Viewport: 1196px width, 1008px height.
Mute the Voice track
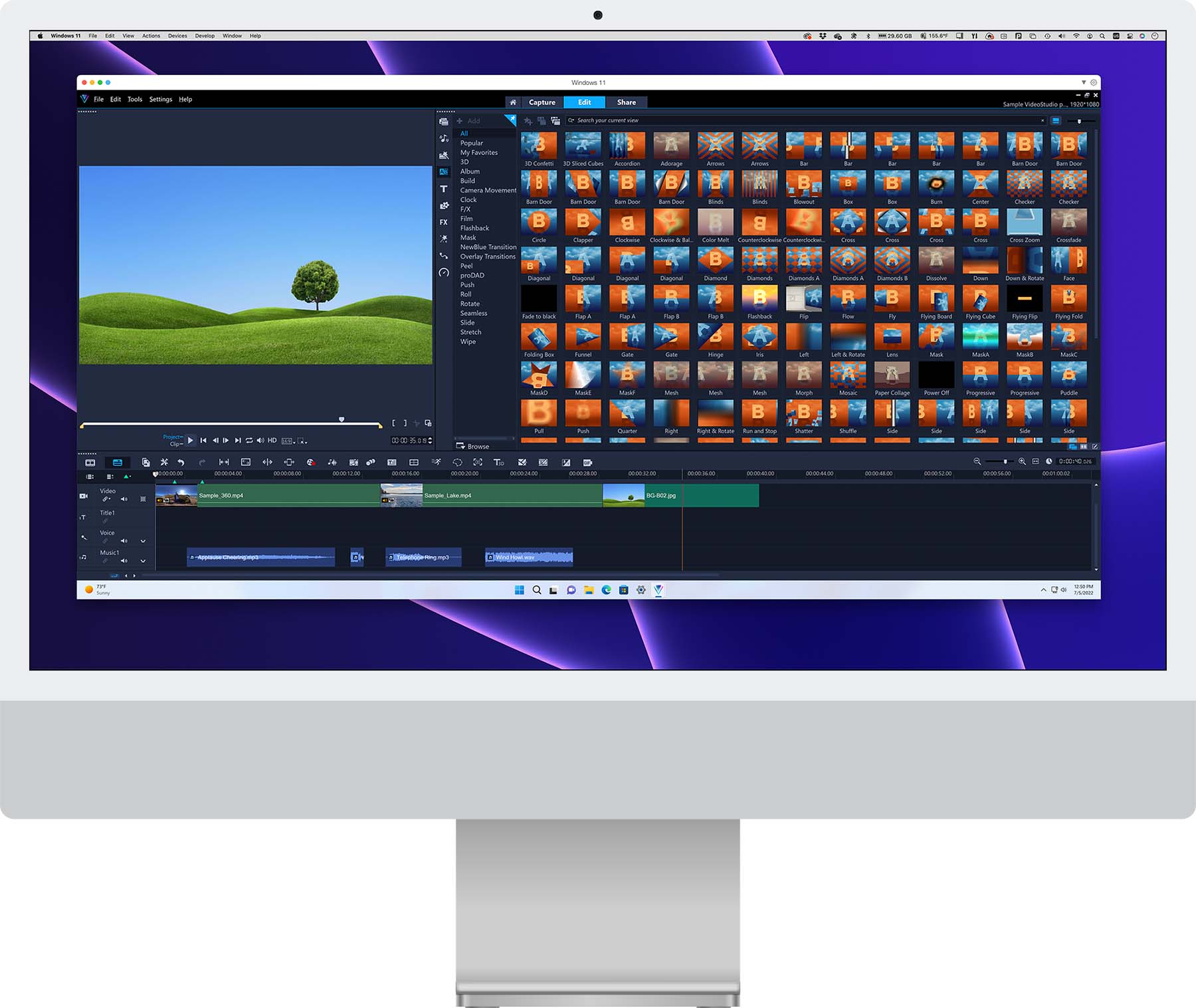[124, 540]
